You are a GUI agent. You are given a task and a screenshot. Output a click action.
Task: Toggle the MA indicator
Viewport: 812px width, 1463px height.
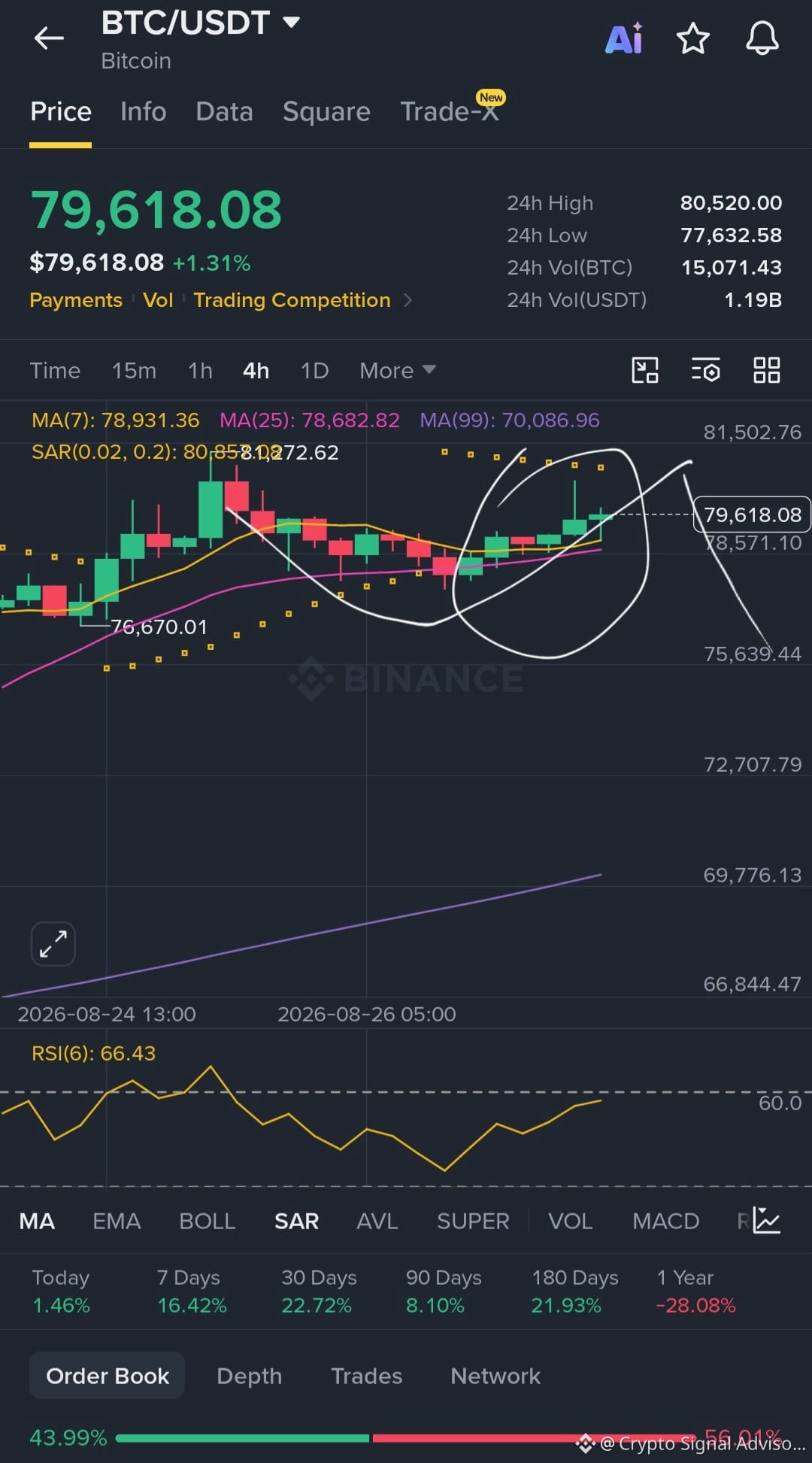[x=37, y=1221]
